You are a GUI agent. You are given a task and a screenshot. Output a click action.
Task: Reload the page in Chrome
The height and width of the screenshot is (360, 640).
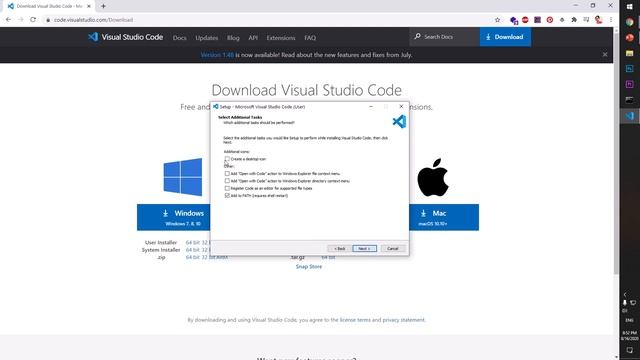pos(33,20)
